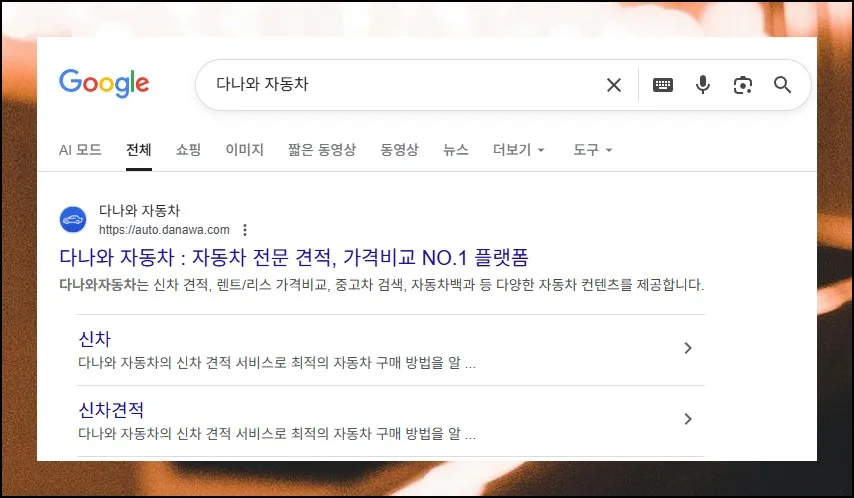Click the magnifying glass search button
Screen dimensions: 854x498
(x=783, y=85)
